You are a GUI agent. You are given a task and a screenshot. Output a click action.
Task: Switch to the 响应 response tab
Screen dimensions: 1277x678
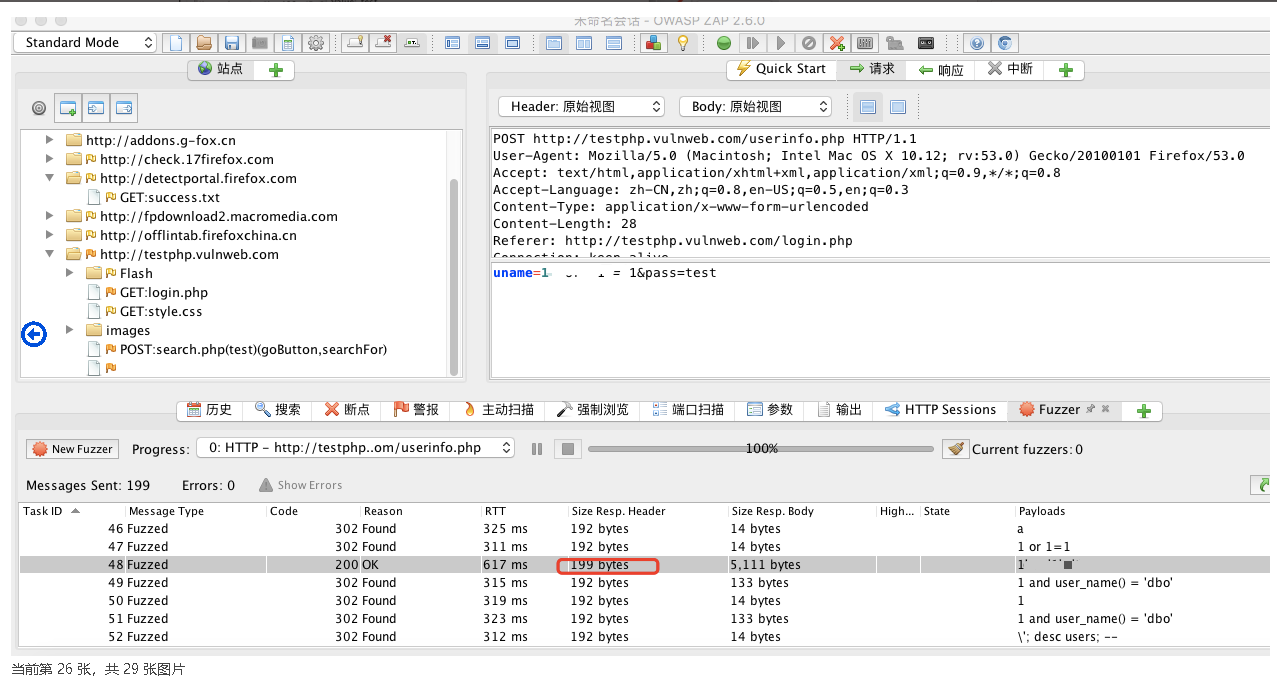[940, 70]
